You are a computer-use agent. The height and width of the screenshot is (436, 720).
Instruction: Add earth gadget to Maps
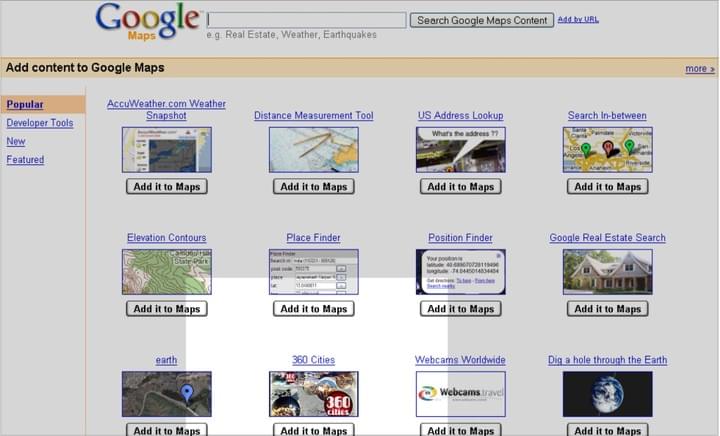tap(167, 430)
